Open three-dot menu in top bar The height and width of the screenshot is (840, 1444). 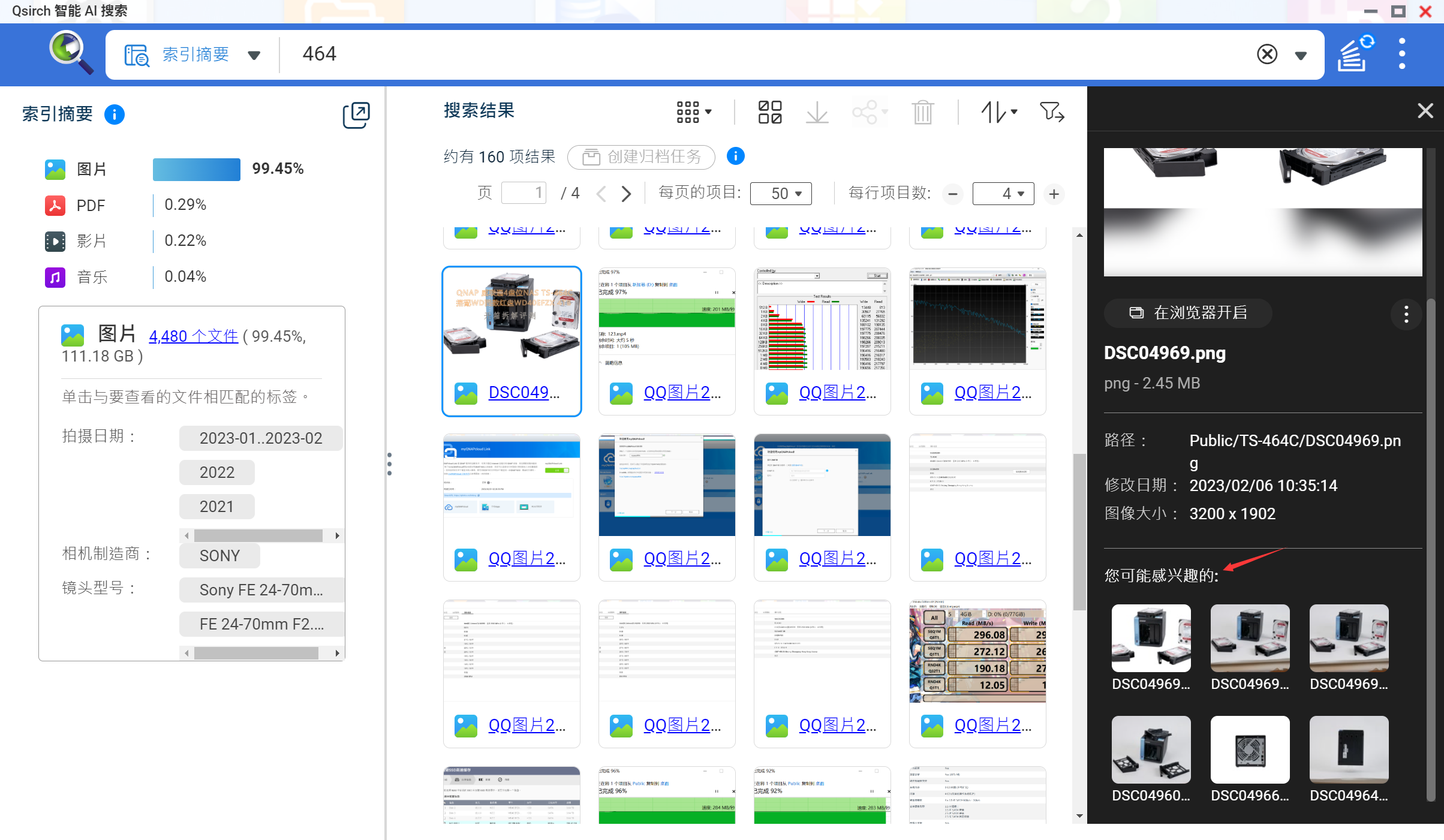1402,54
